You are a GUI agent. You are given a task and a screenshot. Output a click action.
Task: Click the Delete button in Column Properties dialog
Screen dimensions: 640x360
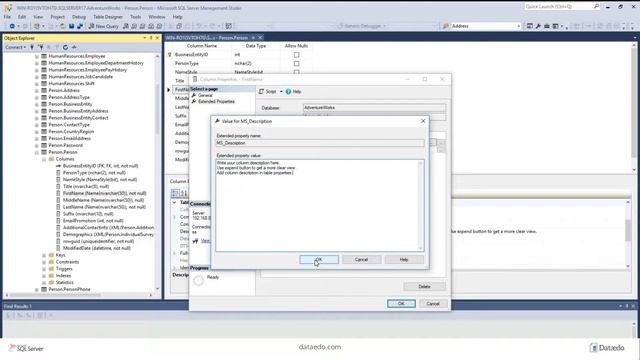(x=424, y=287)
